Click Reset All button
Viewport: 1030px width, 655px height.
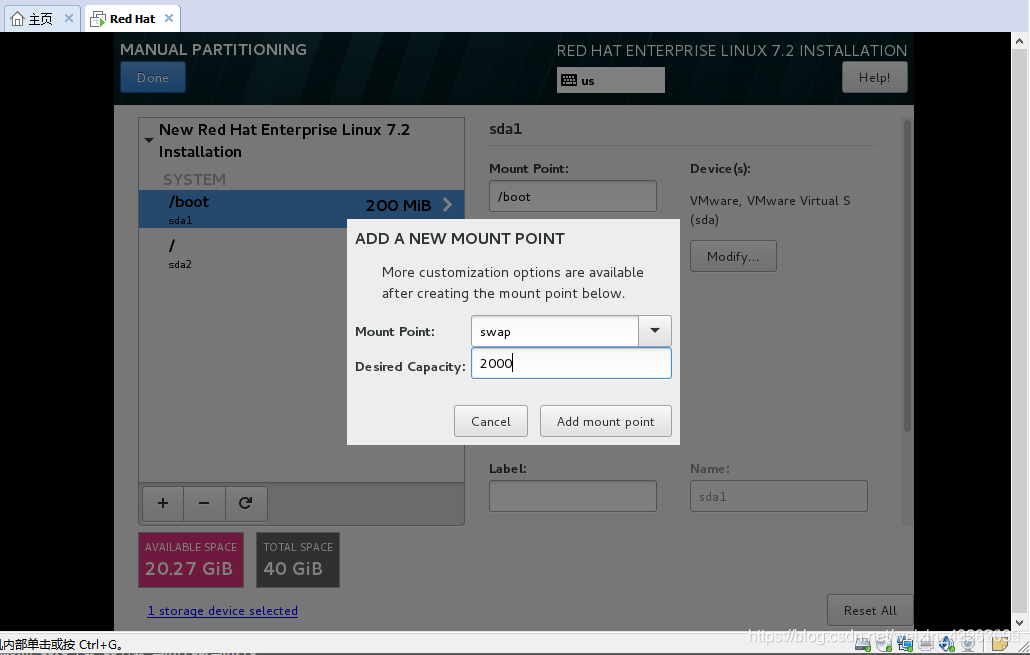click(x=870, y=610)
